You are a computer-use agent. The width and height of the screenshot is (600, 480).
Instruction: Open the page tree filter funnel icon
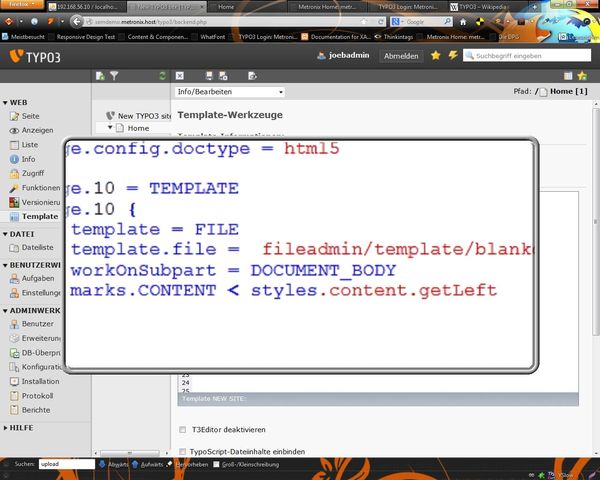(114, 76)
